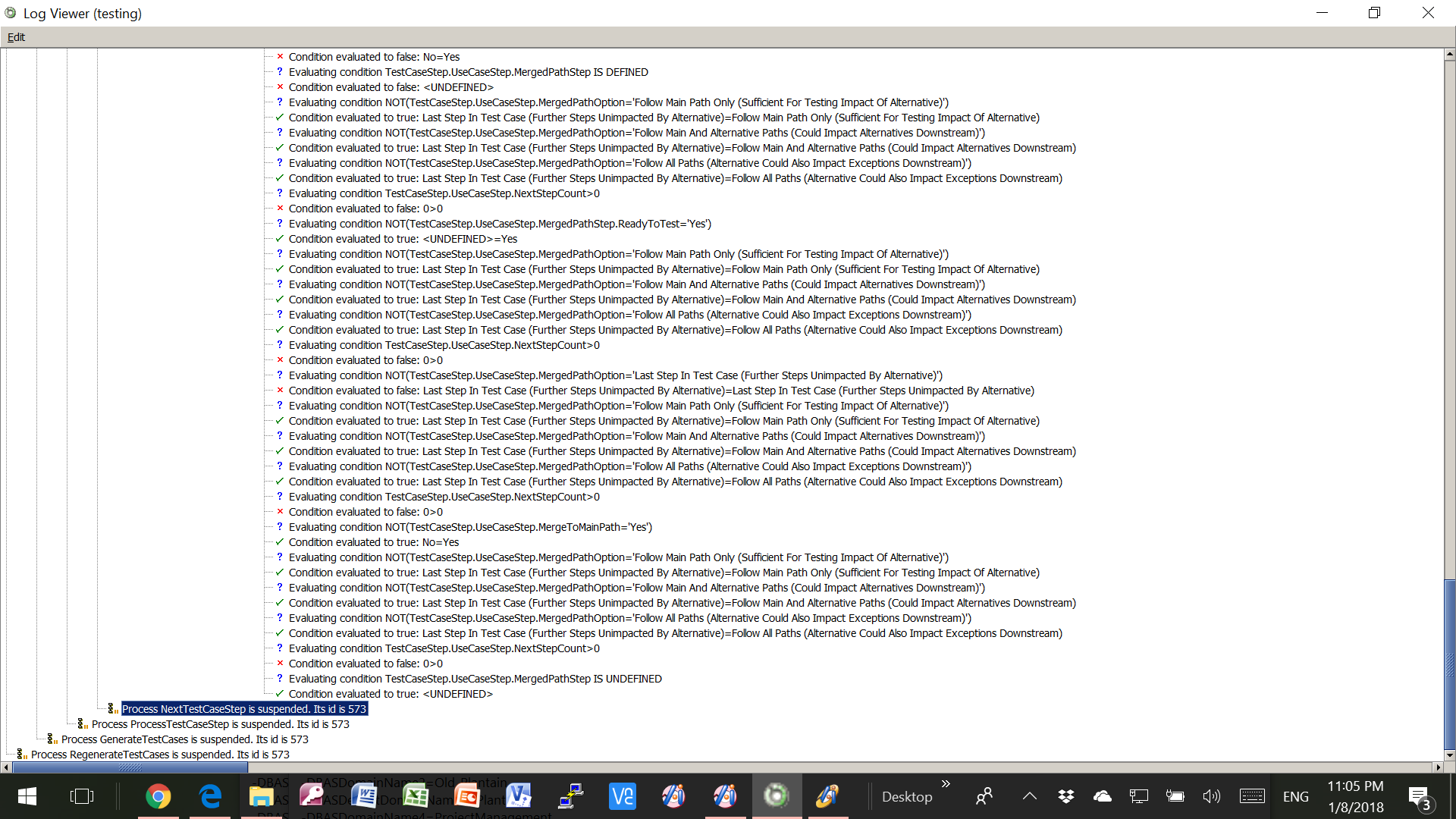Image resolution: width=1456 pixels, height=819 pixels.
Task: Open the Action Center notifications
Action: pyautogui.click(x=1420, y=797)
